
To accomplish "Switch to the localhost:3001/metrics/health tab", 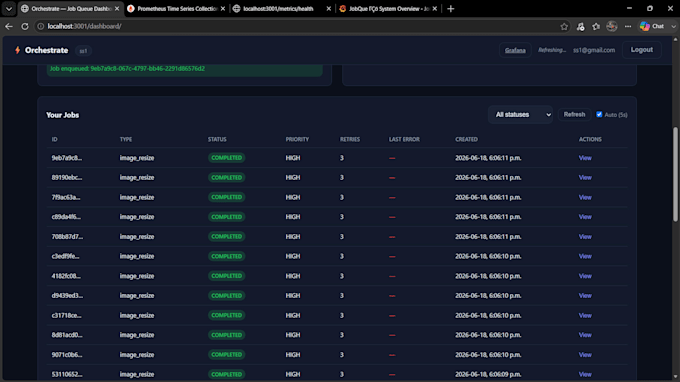I will 282,9.
